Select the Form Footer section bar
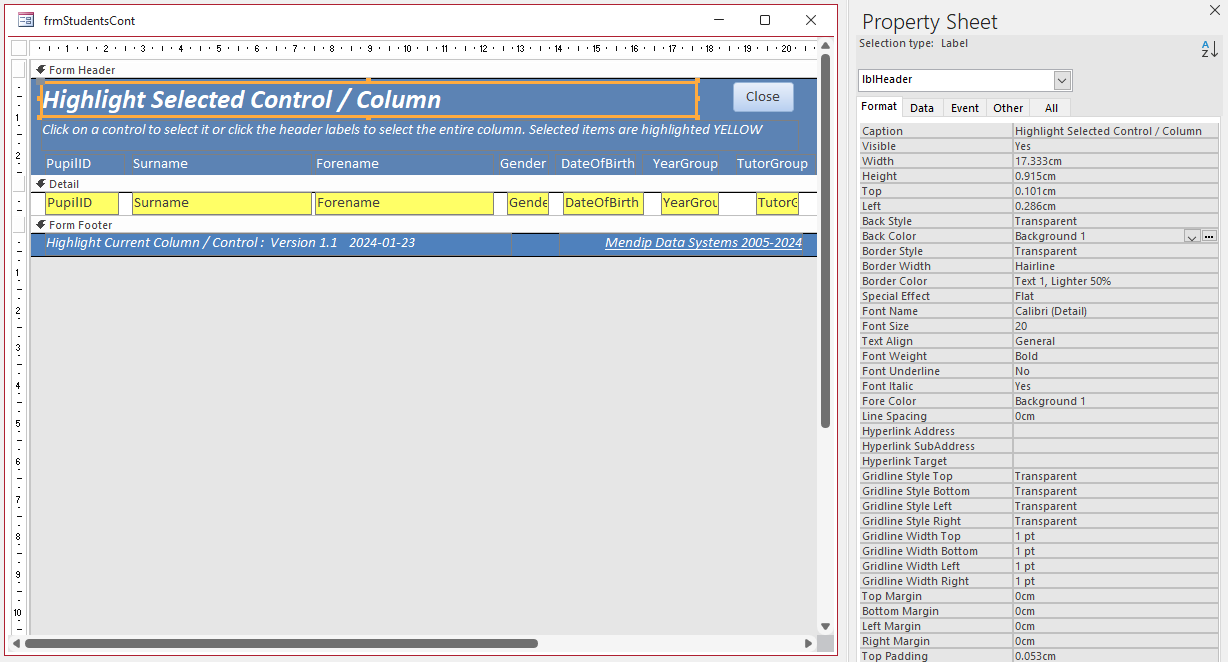 [x=424, y=225]
